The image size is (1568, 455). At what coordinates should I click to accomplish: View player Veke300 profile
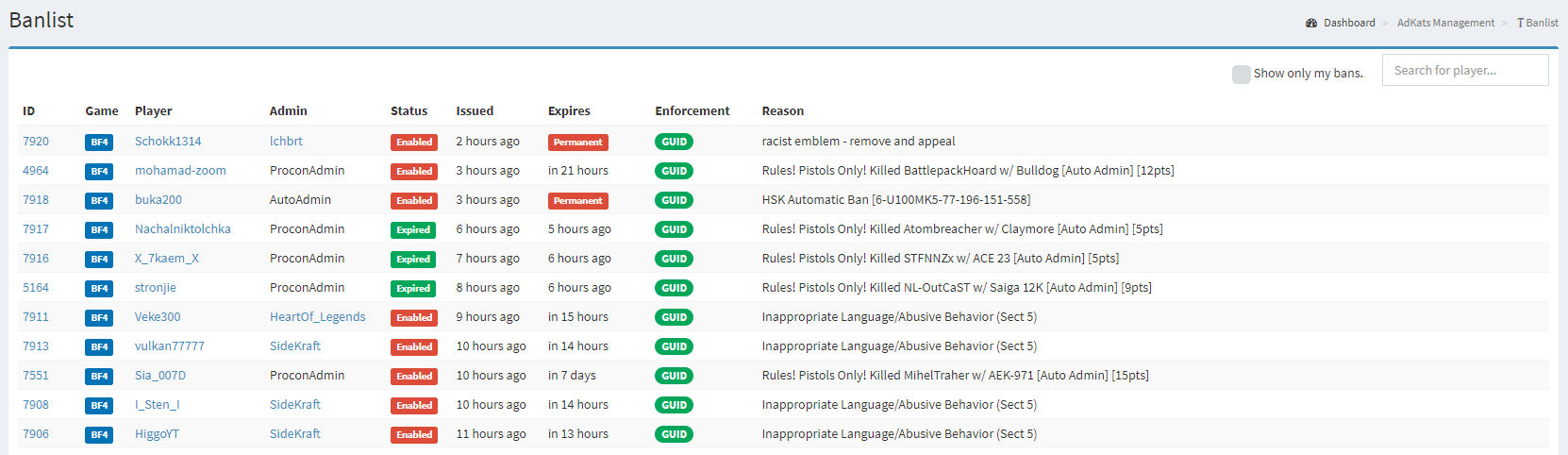(x=158, y=317)
